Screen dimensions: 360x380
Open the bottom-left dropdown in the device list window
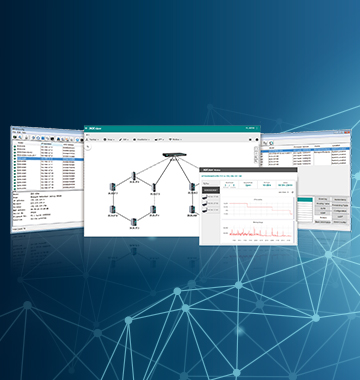click(20, 228)
